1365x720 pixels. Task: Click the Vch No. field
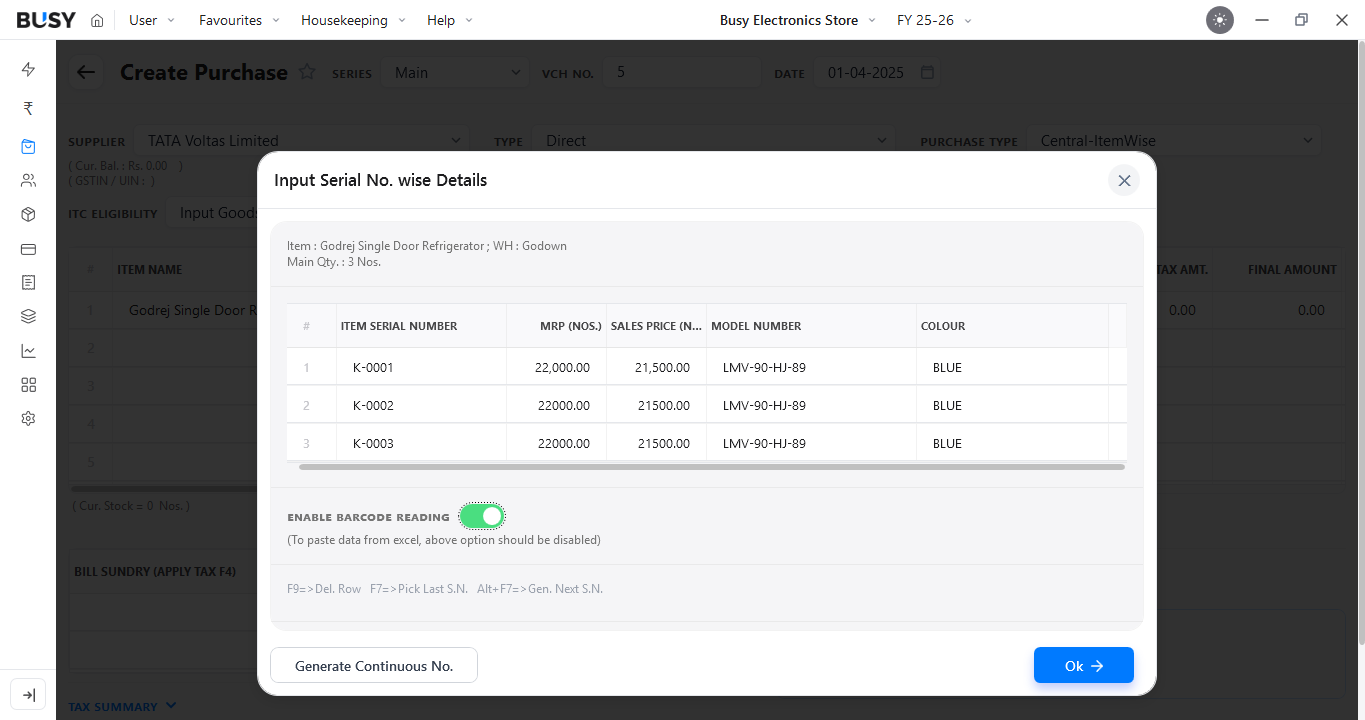(x=682, y=73)
